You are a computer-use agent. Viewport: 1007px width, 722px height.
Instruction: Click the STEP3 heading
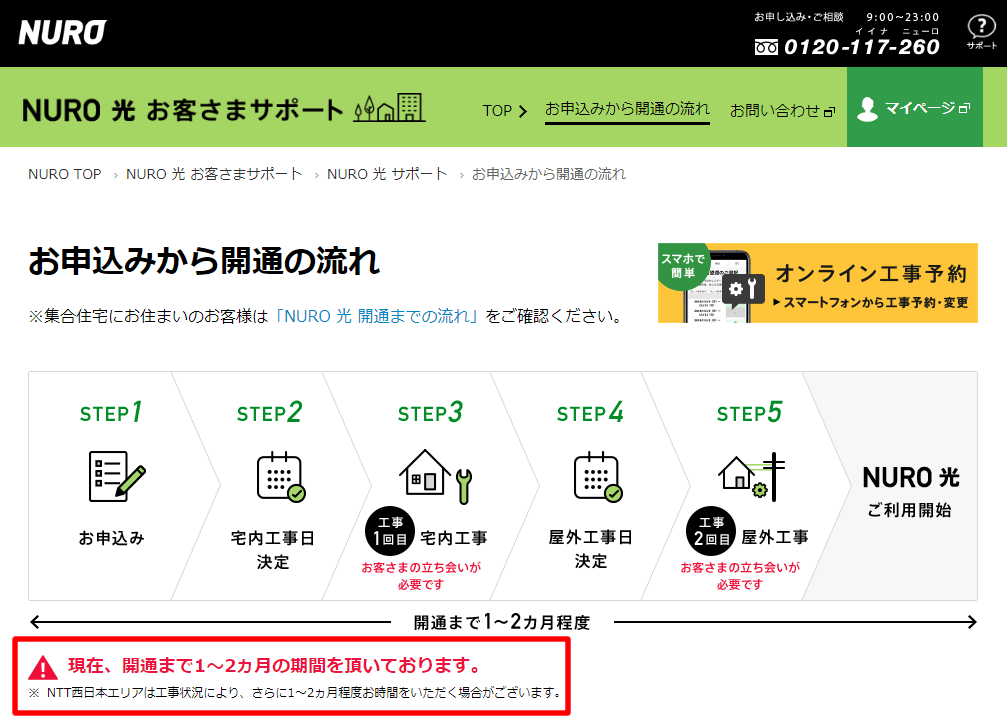click(x=430, y=412)
